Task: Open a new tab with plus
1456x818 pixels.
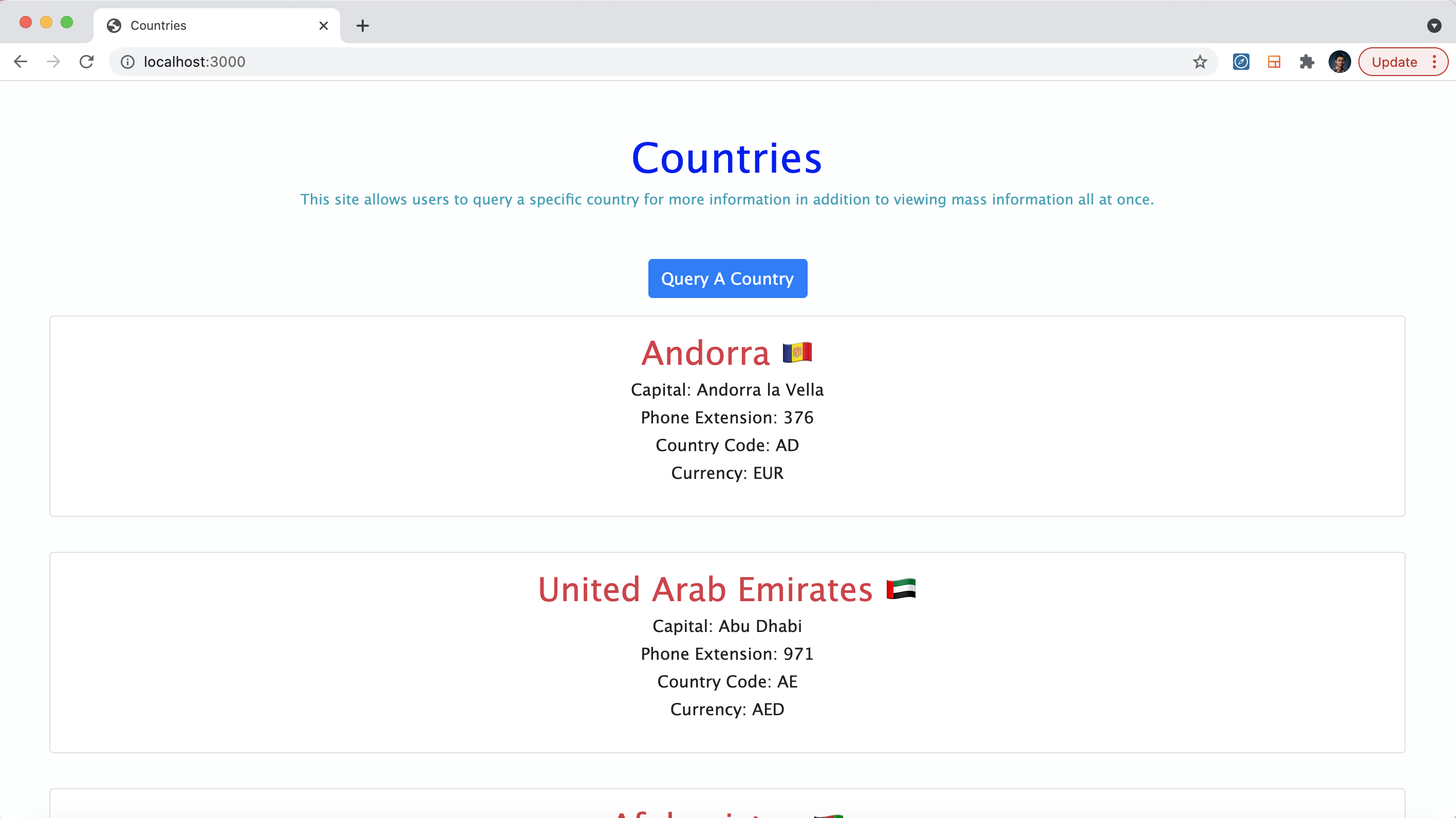Action: (x=362, y=26)
